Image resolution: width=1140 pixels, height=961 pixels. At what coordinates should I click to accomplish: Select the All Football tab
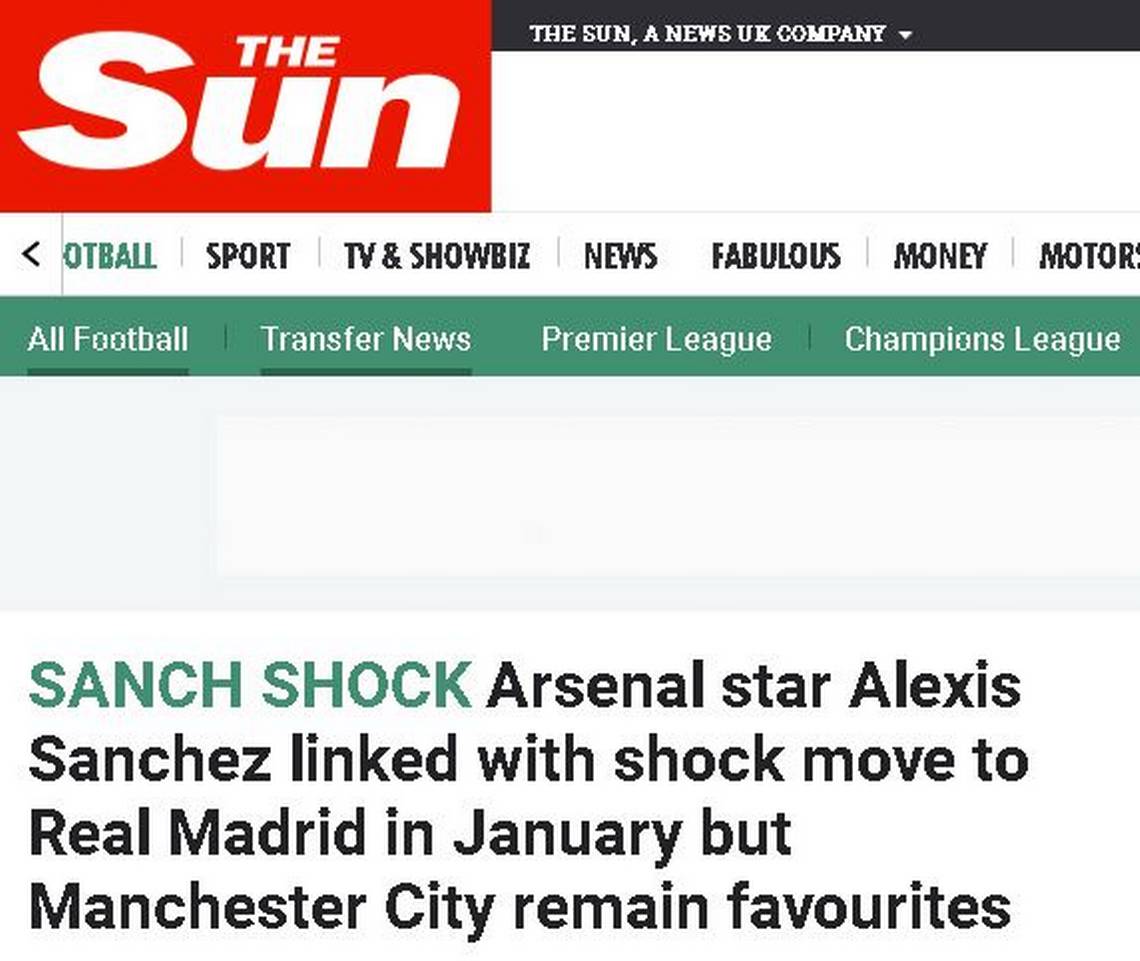(108, 339)
